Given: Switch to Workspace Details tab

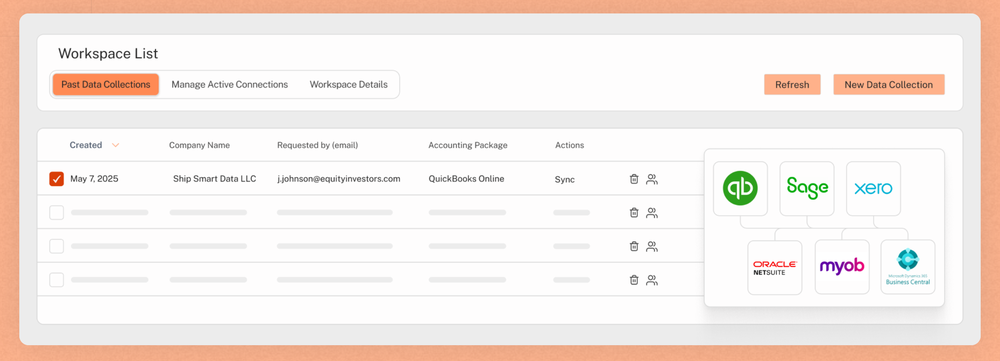Looking at the screenshot, I should (x=349, y=85).
